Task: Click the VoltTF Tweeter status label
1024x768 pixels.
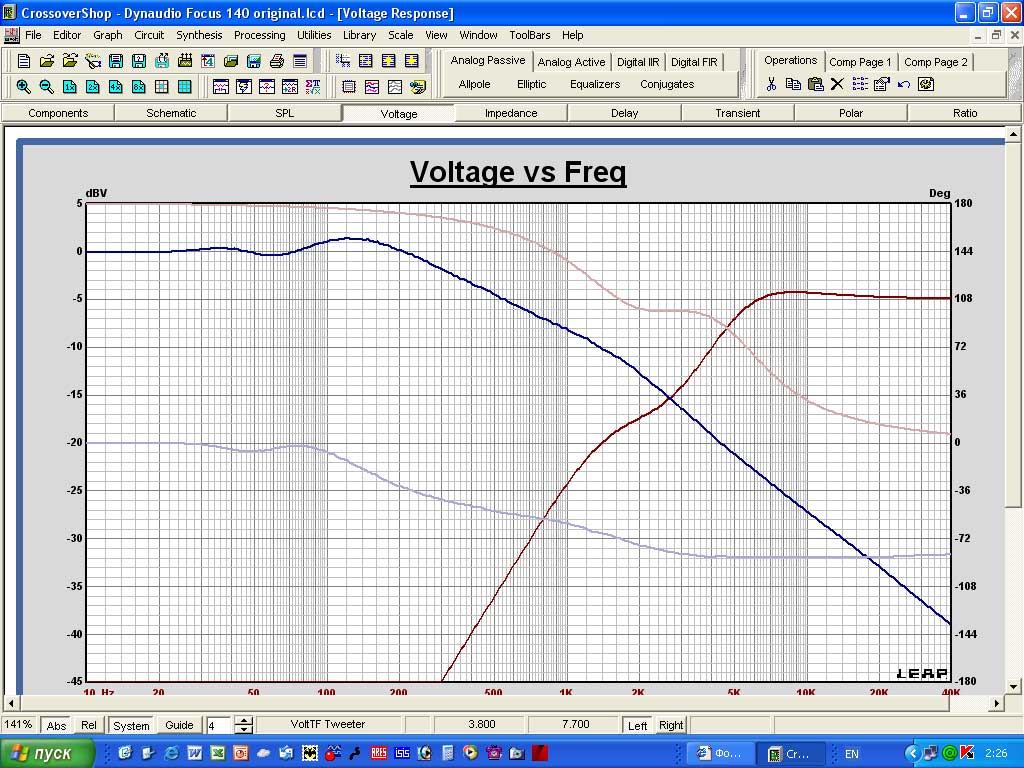Action: point(328,724)
